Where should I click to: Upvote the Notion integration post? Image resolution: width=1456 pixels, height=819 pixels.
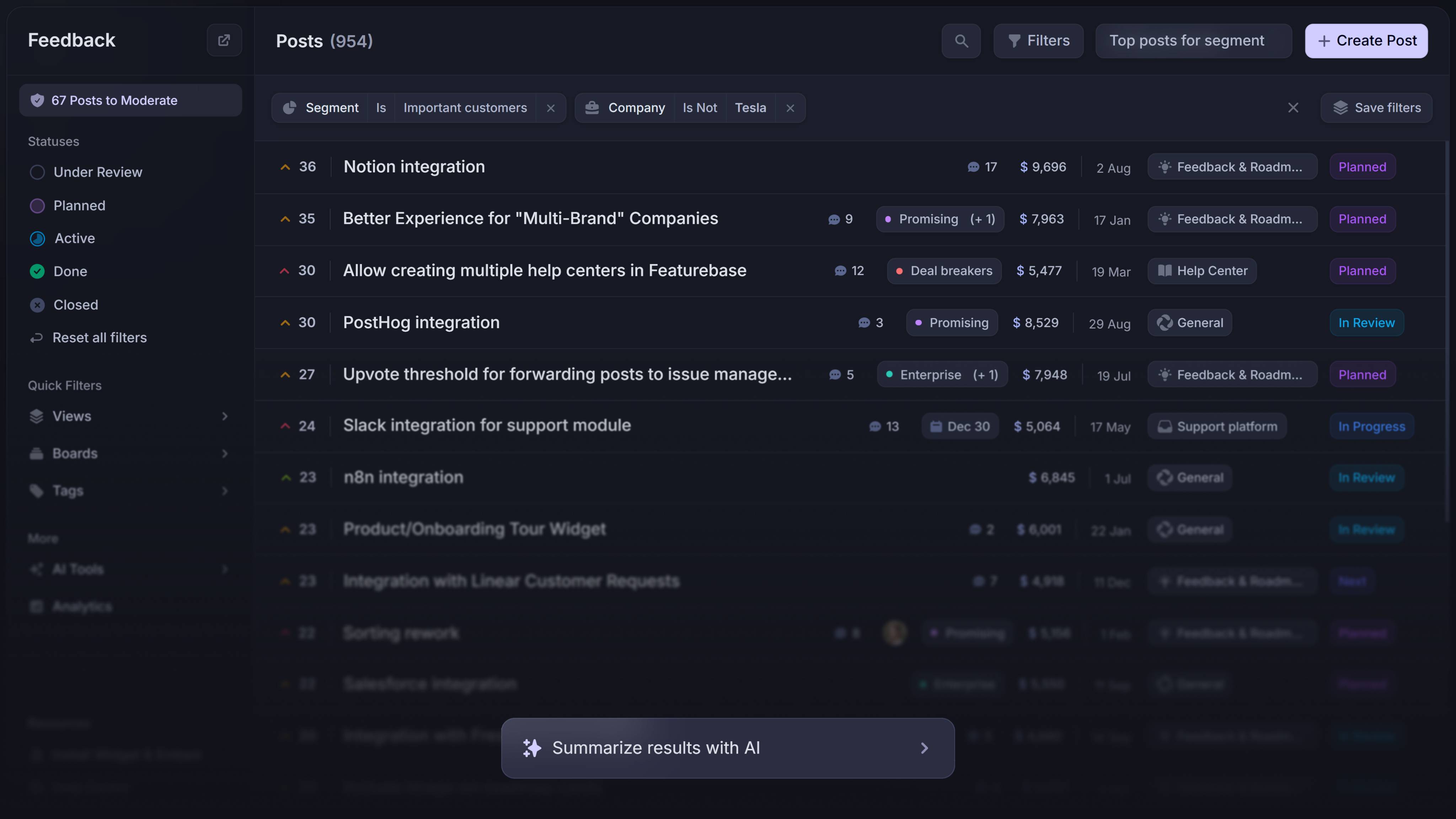[285, 167]
